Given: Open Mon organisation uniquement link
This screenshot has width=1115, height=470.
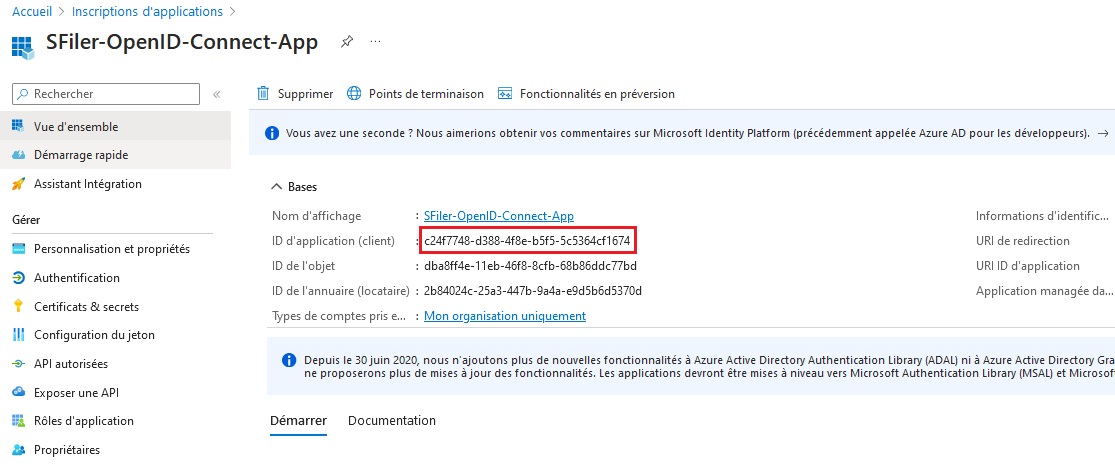Looking at the screenshot, I should tap(505, 316).
